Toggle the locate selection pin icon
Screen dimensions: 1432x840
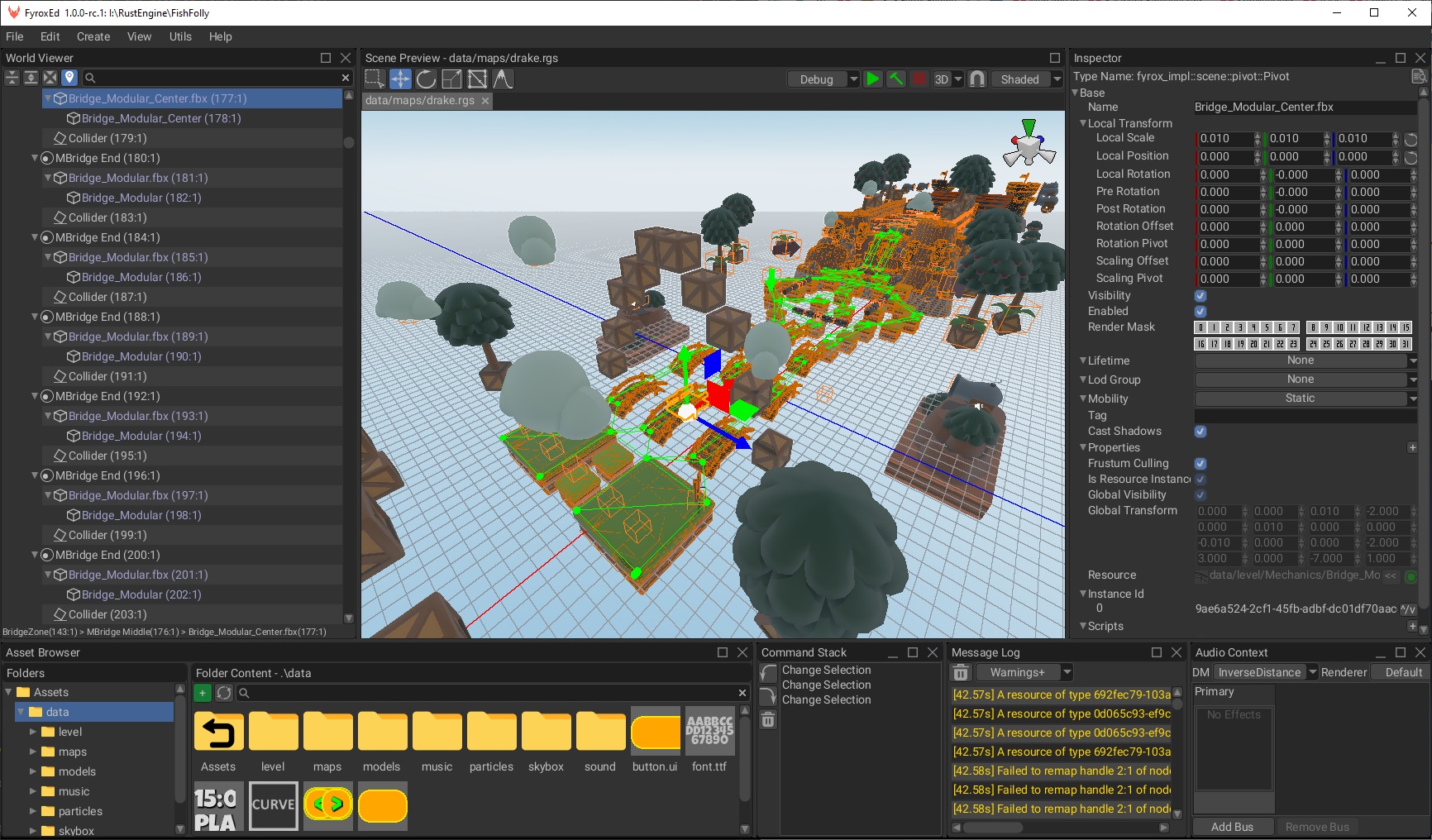69,78
